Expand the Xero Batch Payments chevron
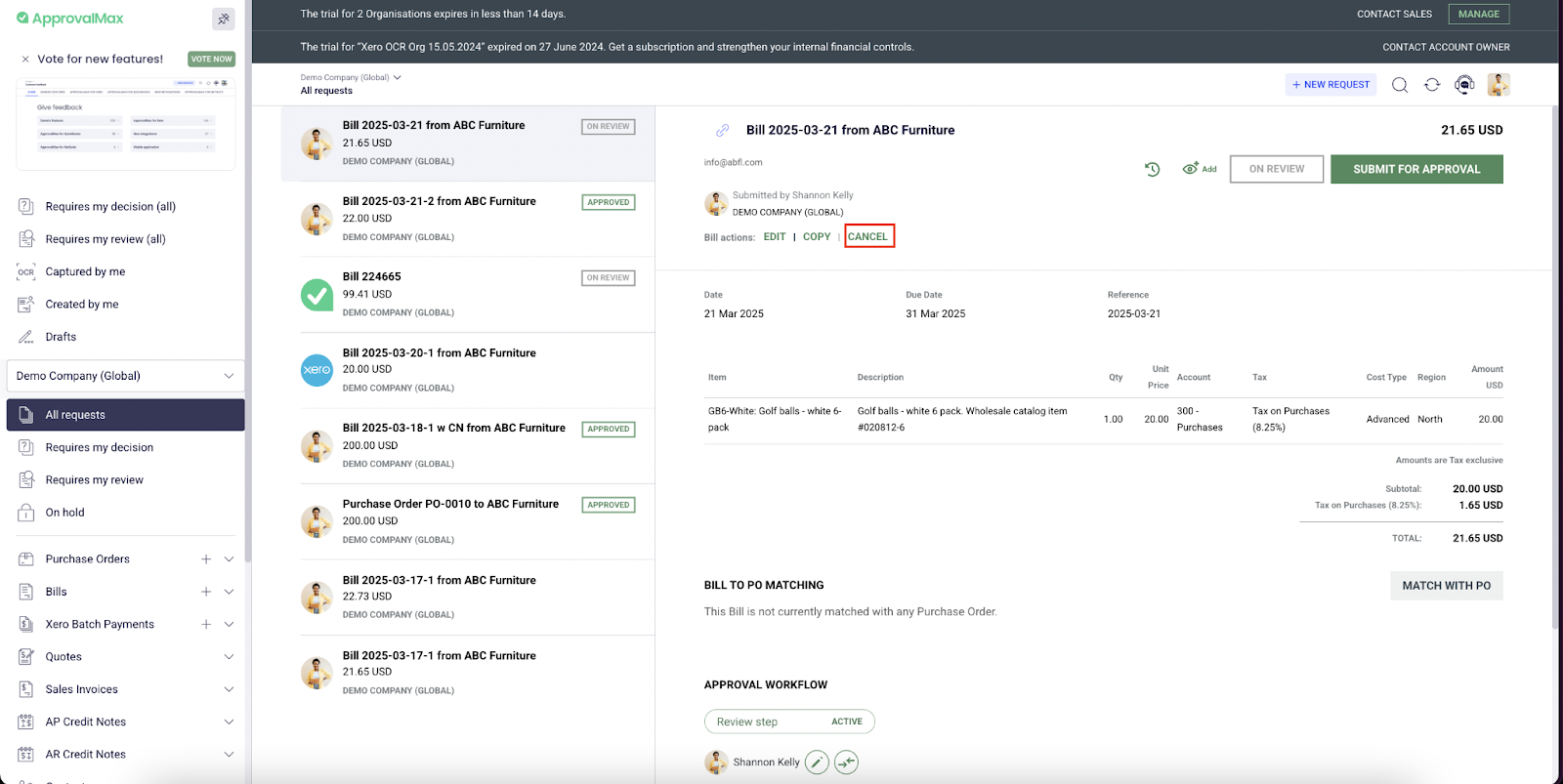1563x784 pixels. [229, 624]
